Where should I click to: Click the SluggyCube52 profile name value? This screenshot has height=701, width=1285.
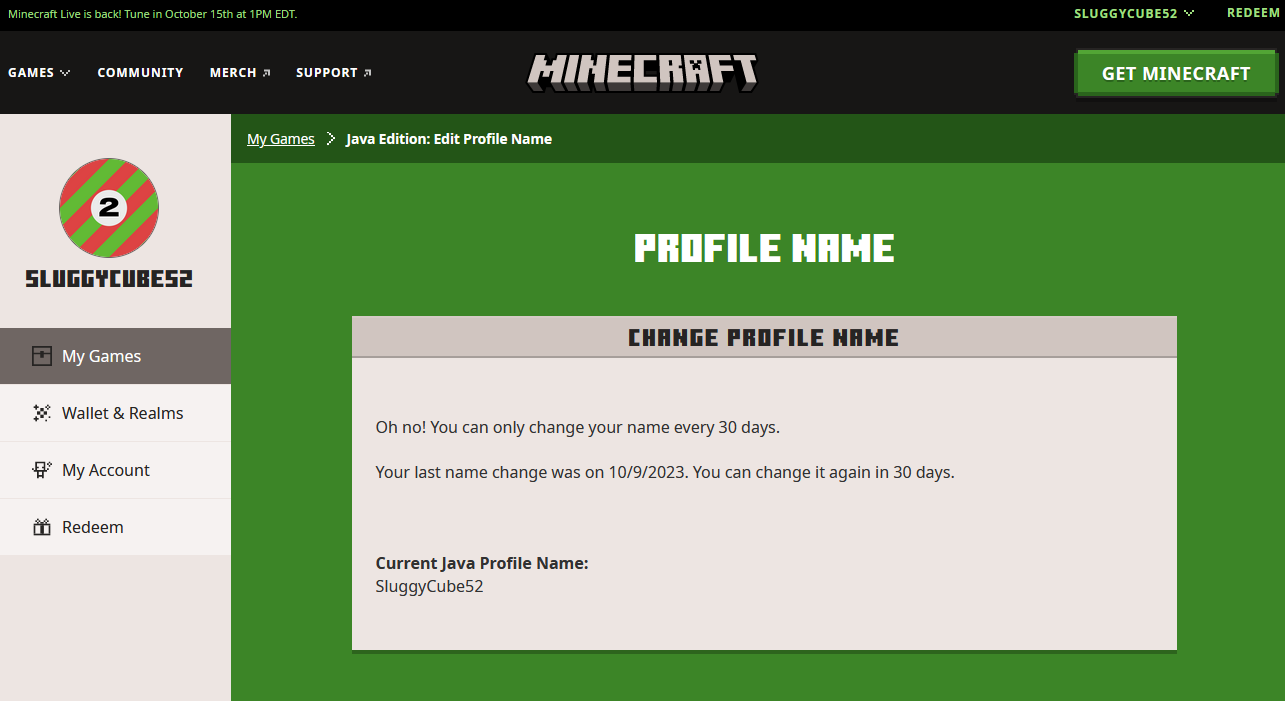tap(429, 587)
